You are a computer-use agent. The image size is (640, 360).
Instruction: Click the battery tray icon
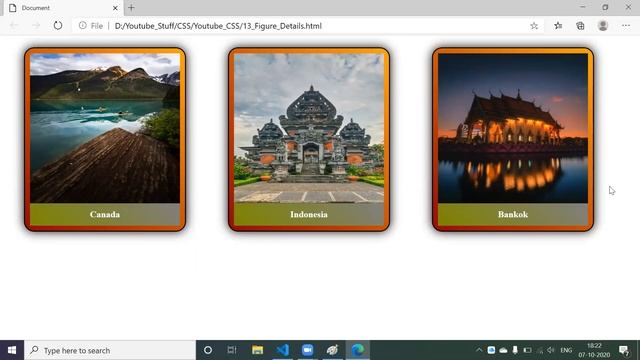(527, 350)
